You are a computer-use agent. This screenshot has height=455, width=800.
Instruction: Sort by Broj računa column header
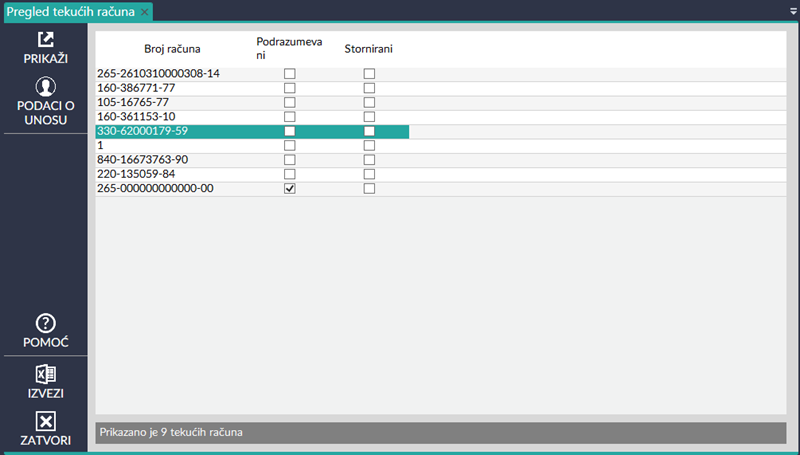[x=172, y=49]
